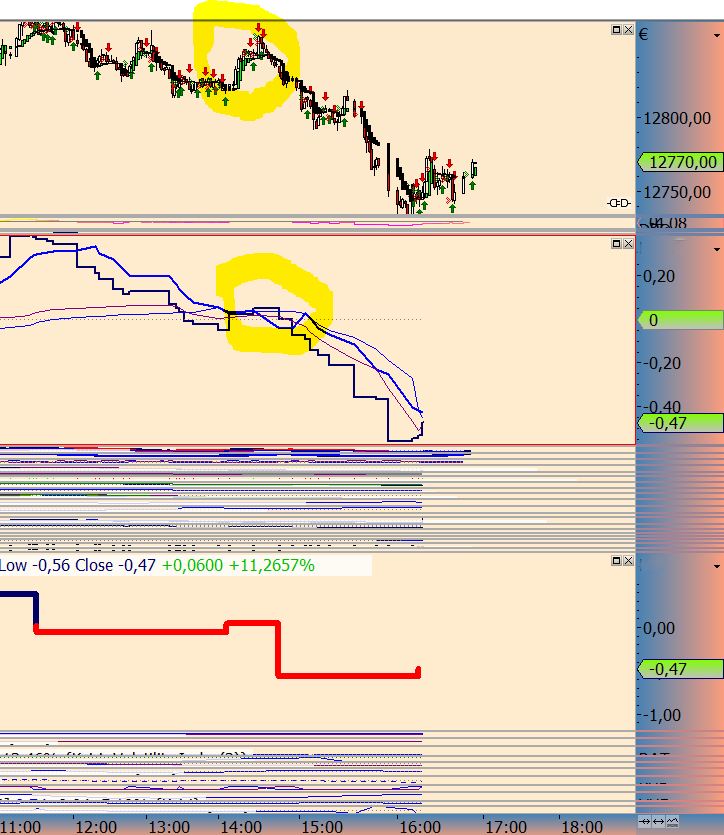This screenshot has height=835, width=724.
Task: Open the middle indicator pane's axis dropdown arrow
Action: tap(717, 249)
